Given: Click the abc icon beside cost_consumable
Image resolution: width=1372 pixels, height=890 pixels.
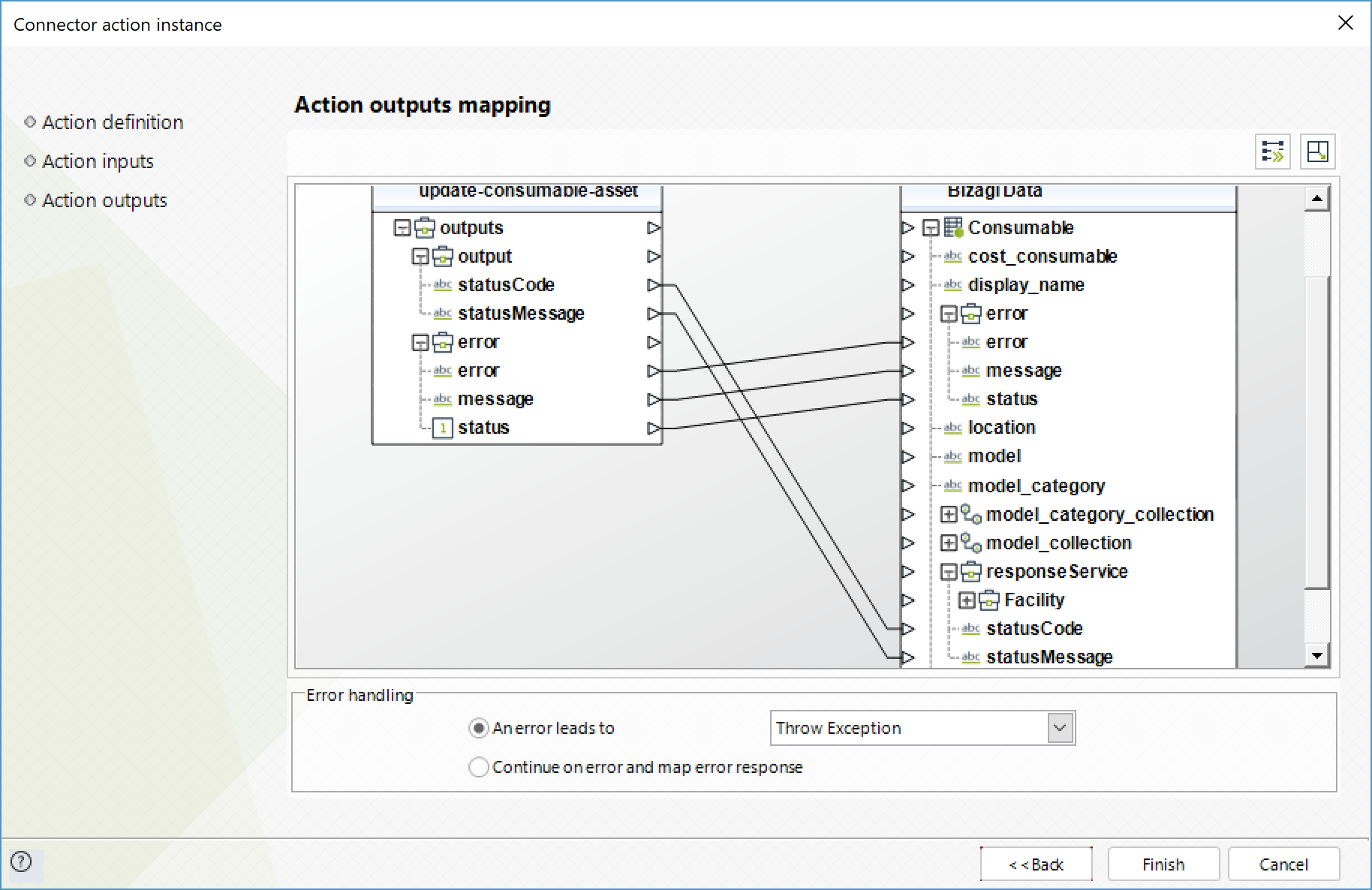Looking at the screenshot, I should [953, 256].
